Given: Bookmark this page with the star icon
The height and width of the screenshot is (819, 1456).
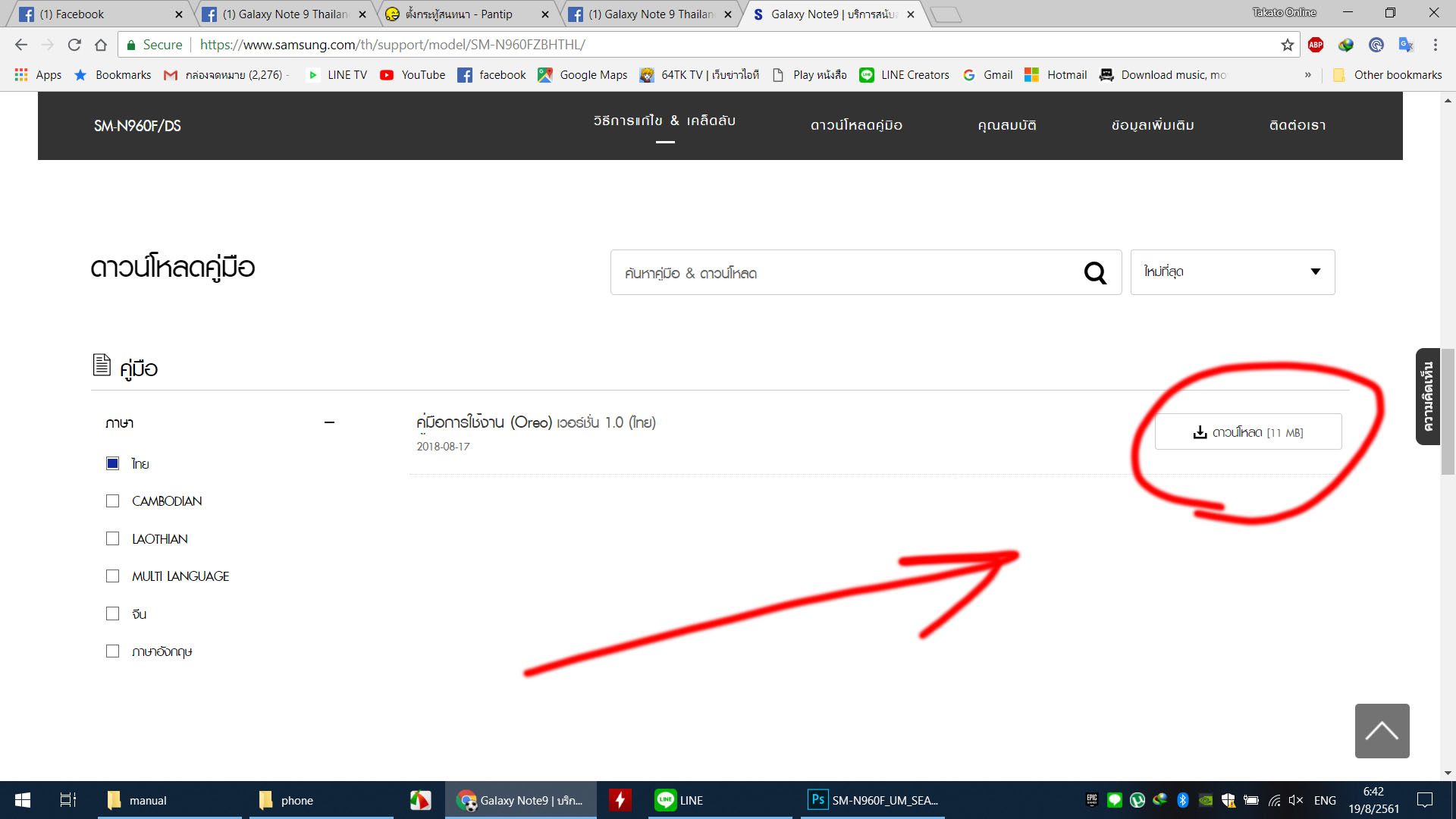Looking at the screenshot, I should pos(1288,45).
